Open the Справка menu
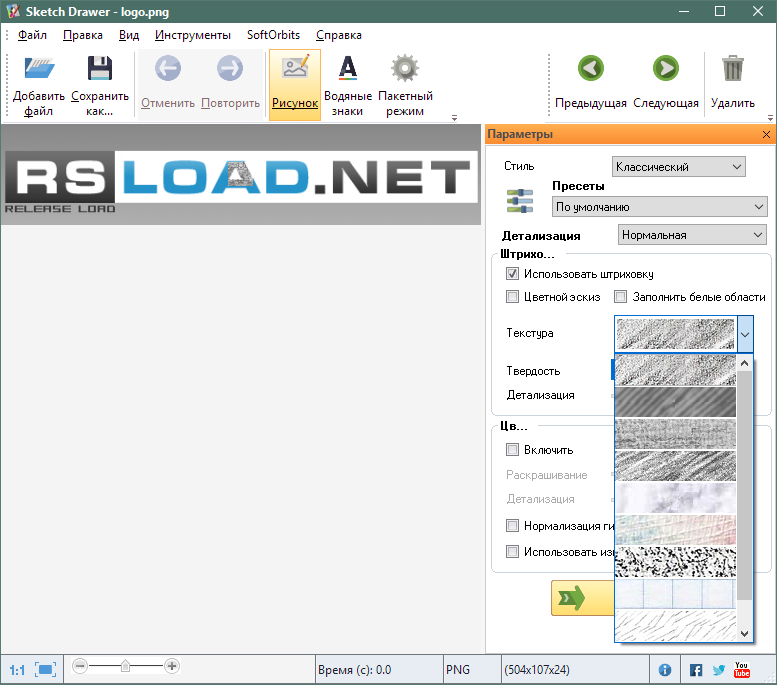Screen dimensions: 777x685 click(339, 35)
